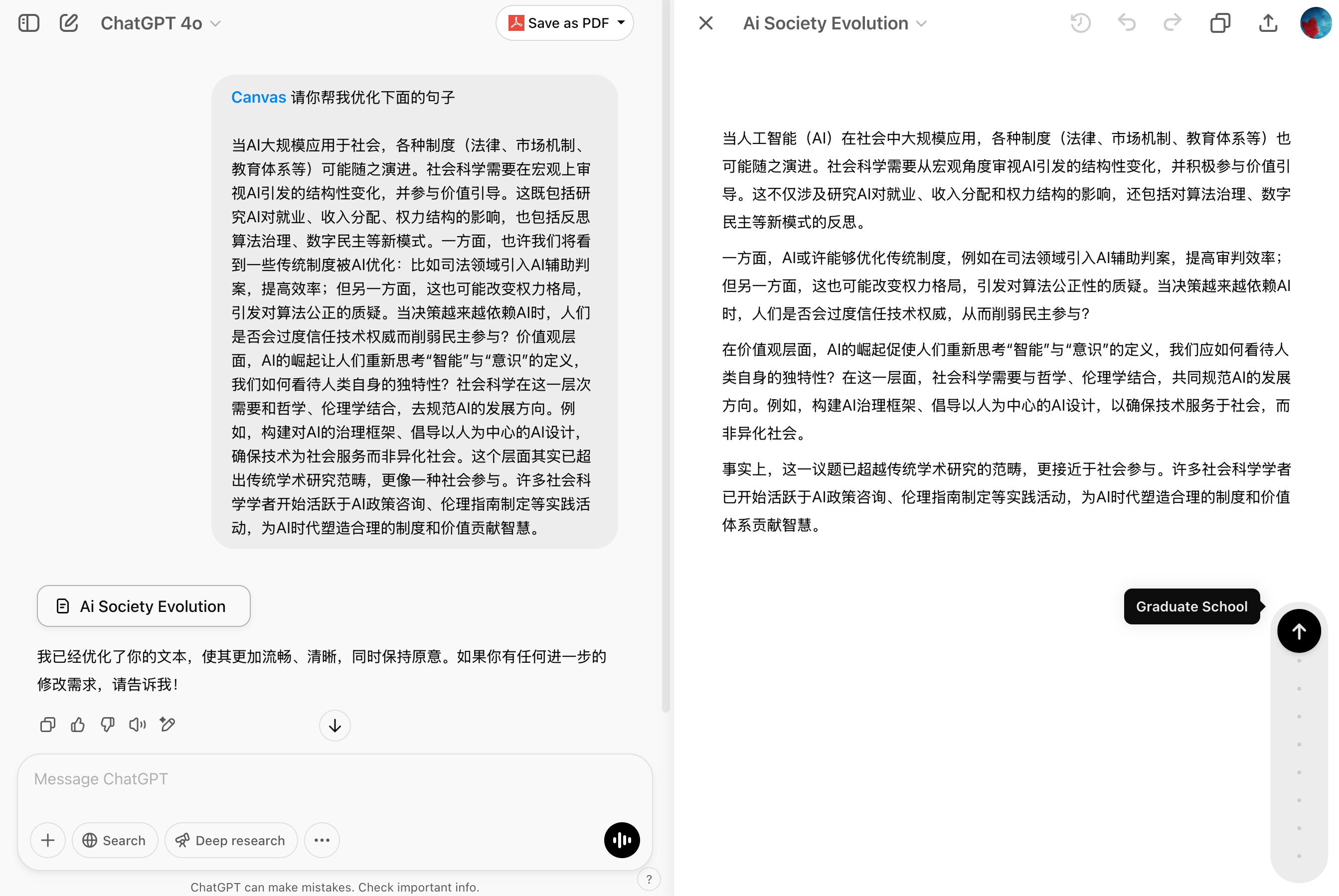Screen dimensions: 1339x896
Task: Give thumbs down to the response
Action: click(108, 725)
